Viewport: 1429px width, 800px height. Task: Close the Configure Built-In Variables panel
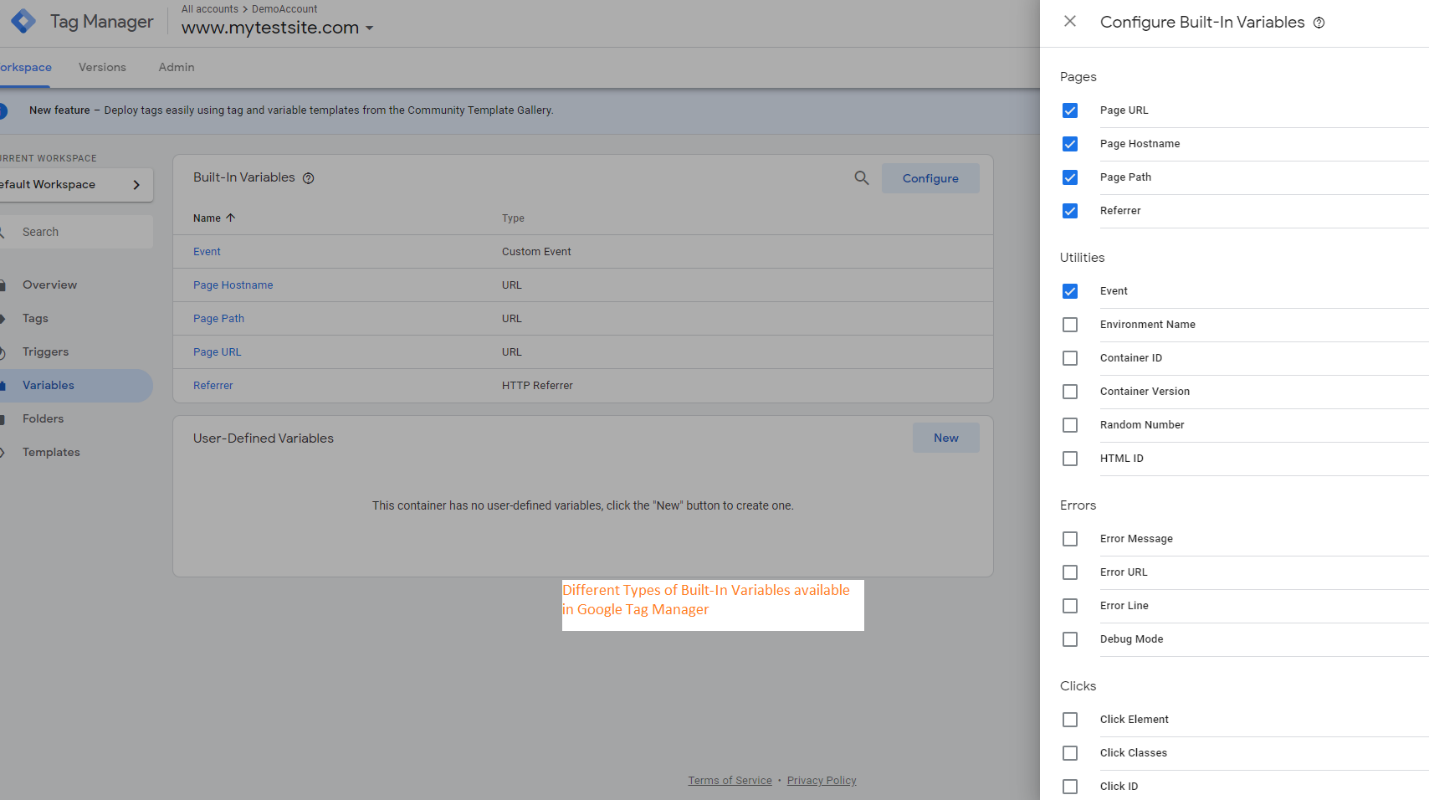click(1070, 21)
